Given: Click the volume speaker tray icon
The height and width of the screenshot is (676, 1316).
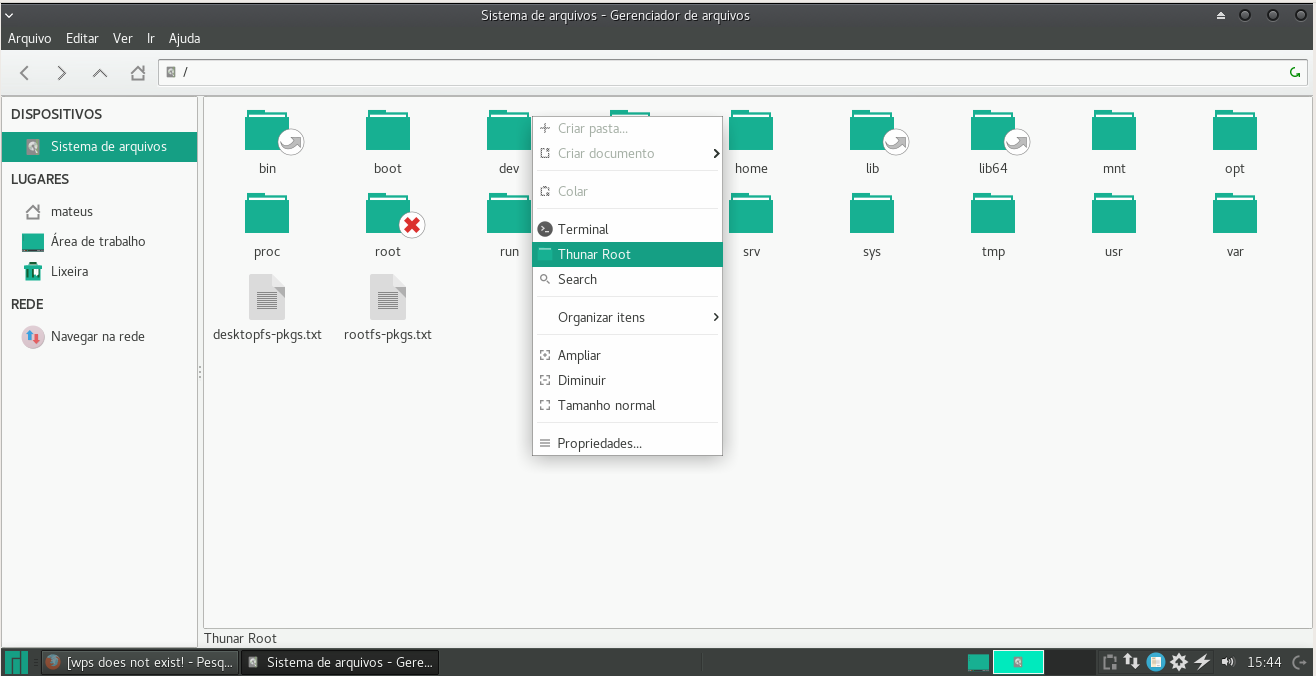Looking at the screenshot, I should [1227, 662].
